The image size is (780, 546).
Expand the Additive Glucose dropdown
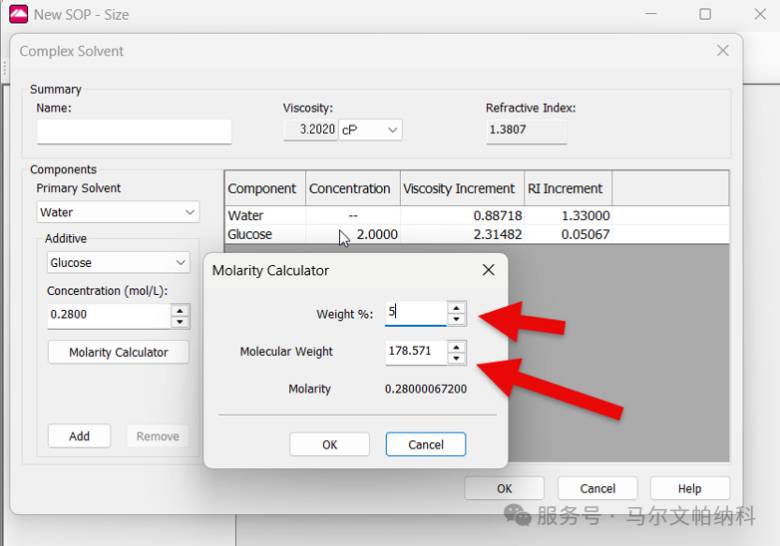pos(118,263)
